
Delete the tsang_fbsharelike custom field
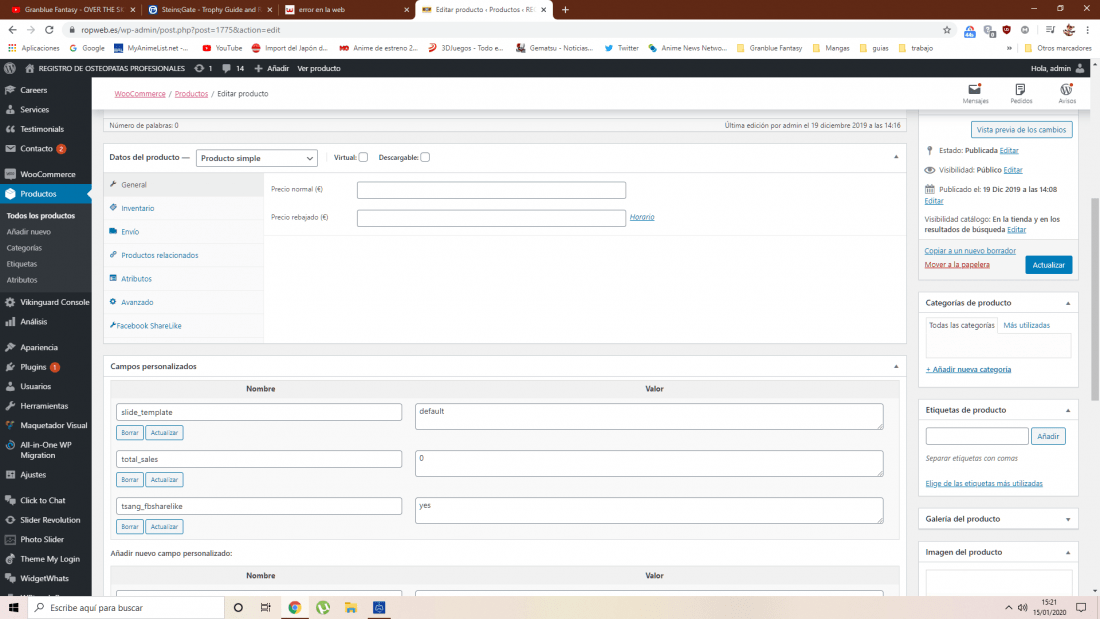point(130,526)
